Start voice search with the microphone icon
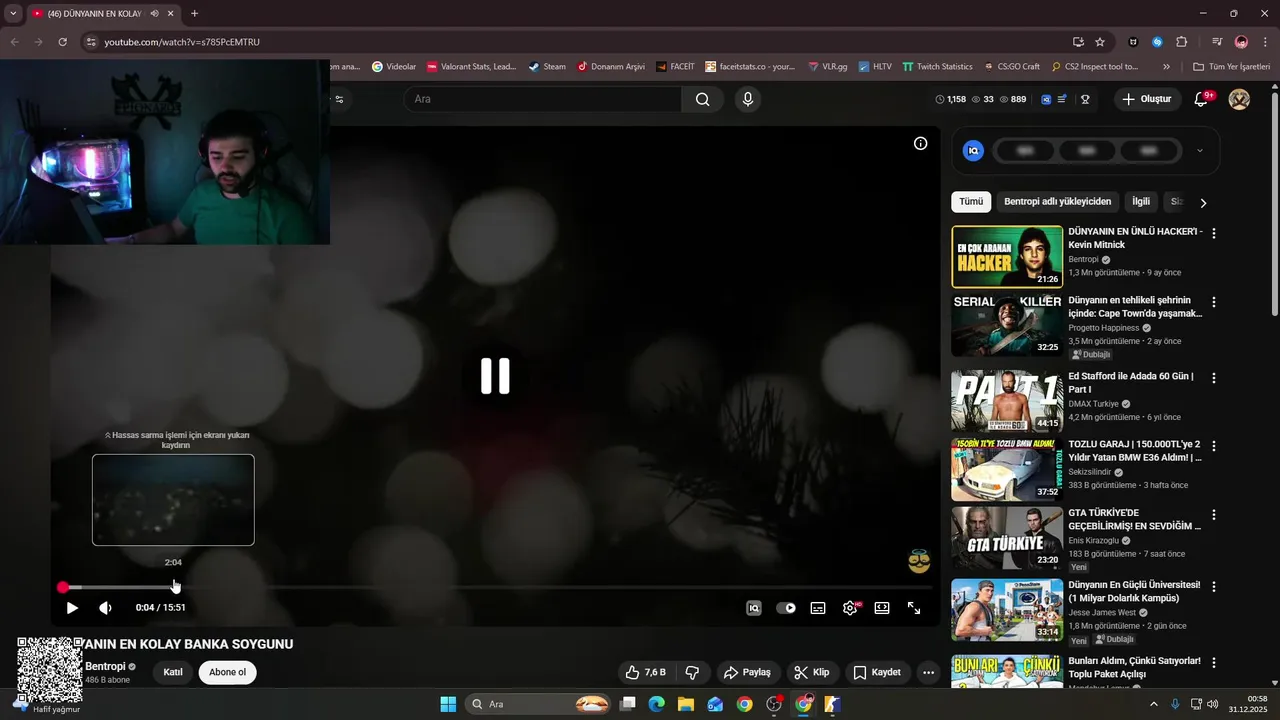This screenshot has height=720, width=1280. pos(747,99)
